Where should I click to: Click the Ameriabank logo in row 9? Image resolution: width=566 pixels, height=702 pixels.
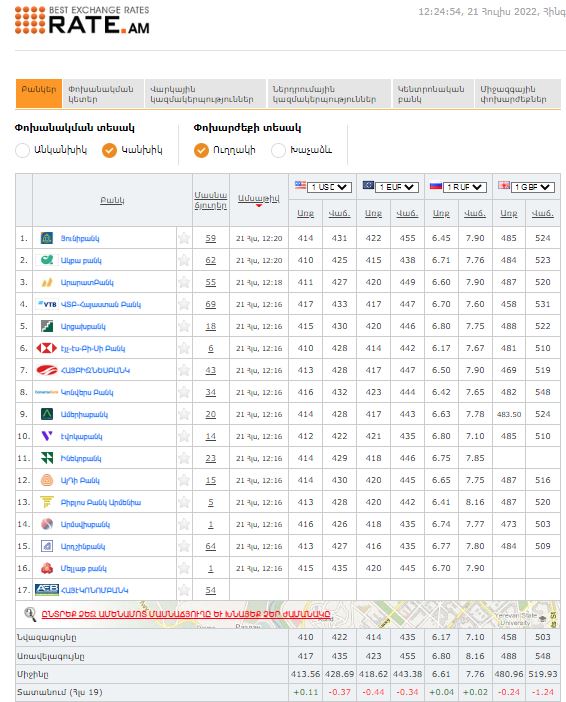(x=47, y=414)
